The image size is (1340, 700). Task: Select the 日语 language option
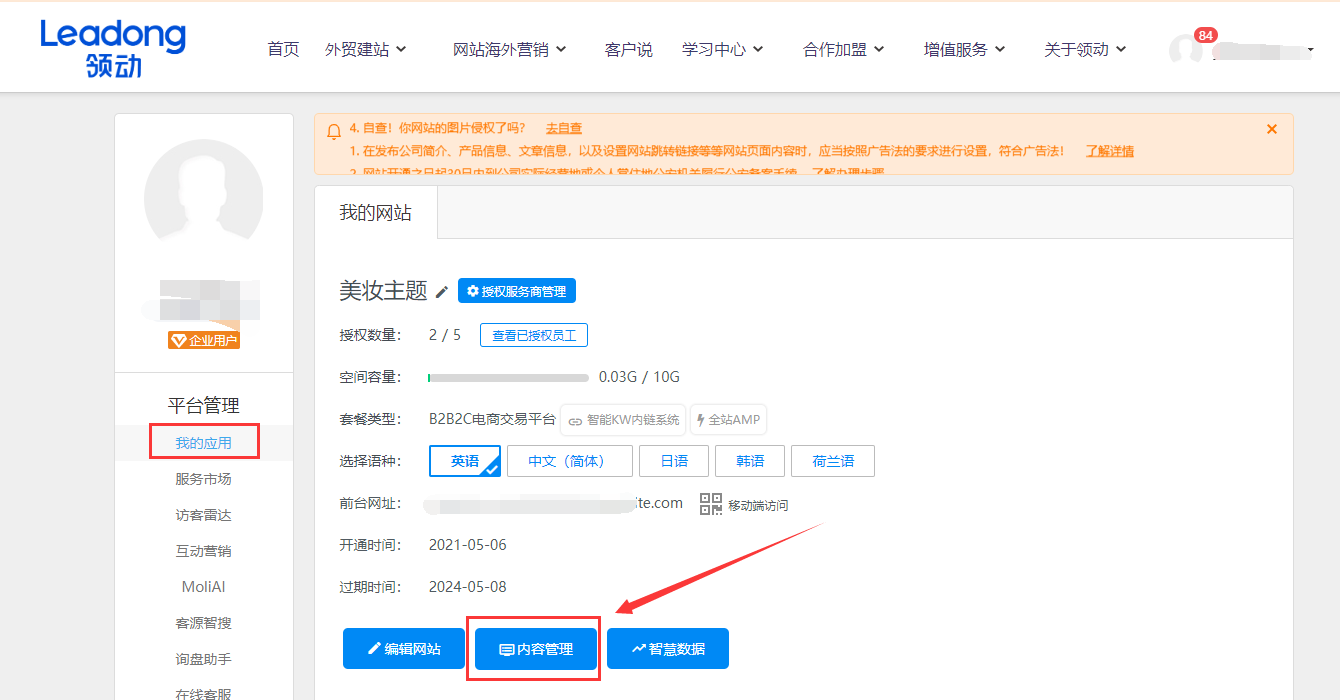coord(673,461)
